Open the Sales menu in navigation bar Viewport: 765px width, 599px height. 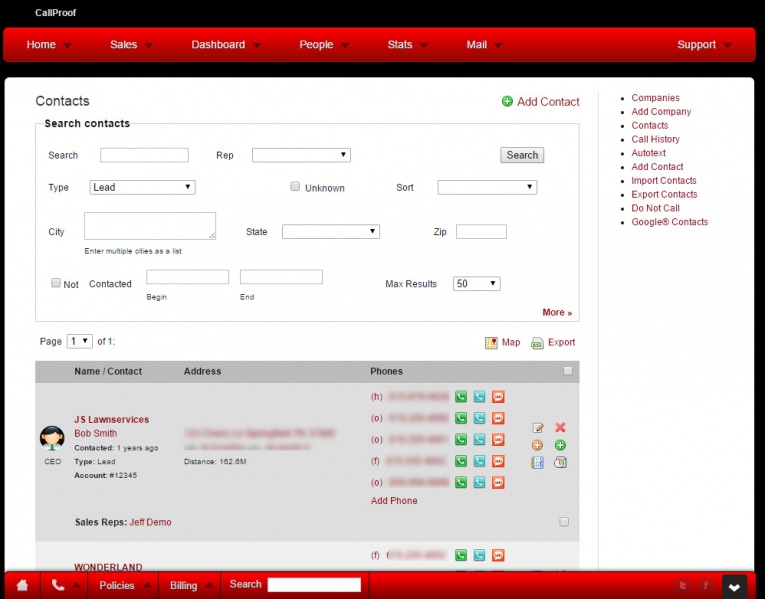131,45
